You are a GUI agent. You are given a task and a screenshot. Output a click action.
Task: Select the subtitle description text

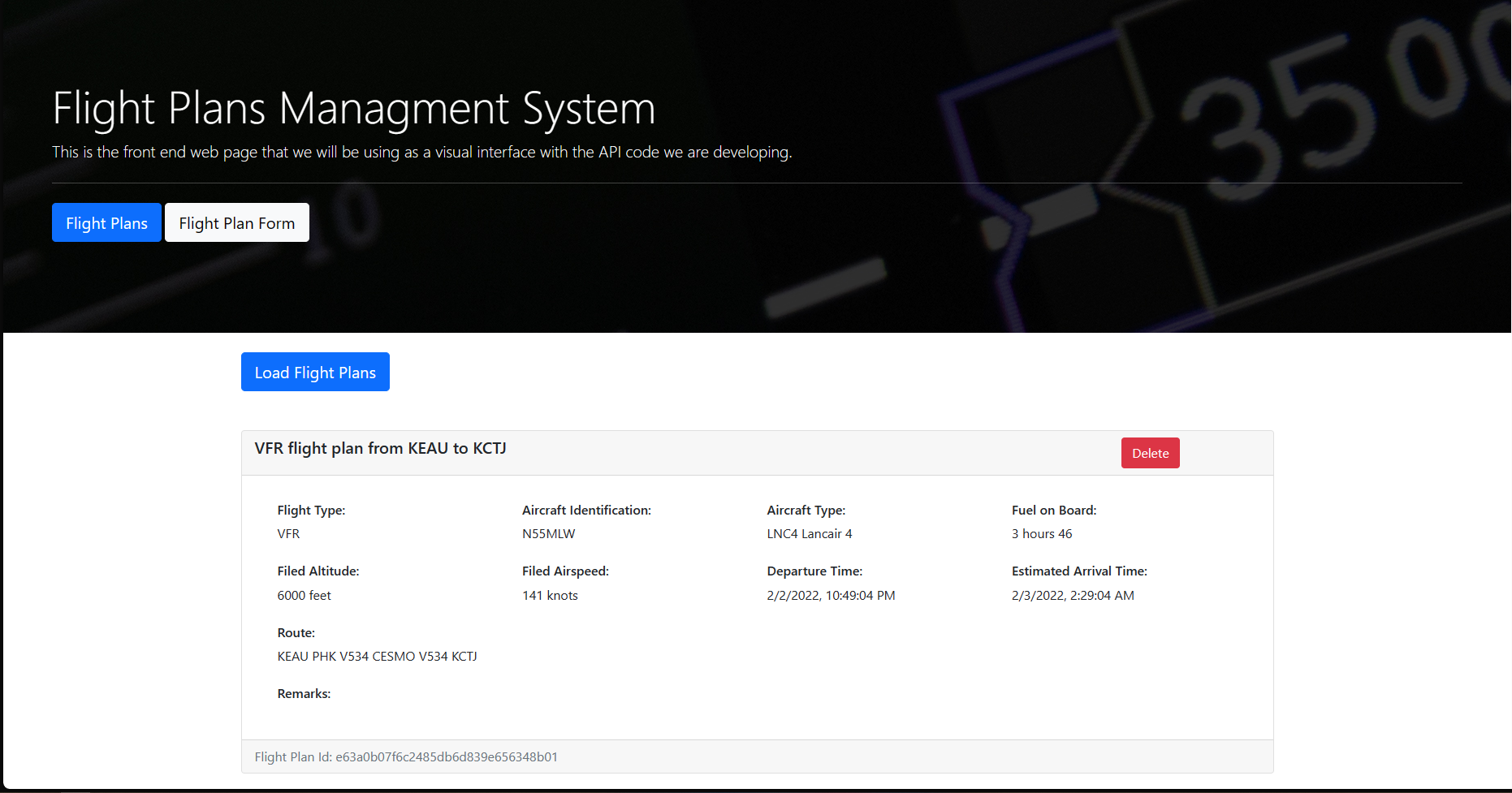[x=421, y=152]
